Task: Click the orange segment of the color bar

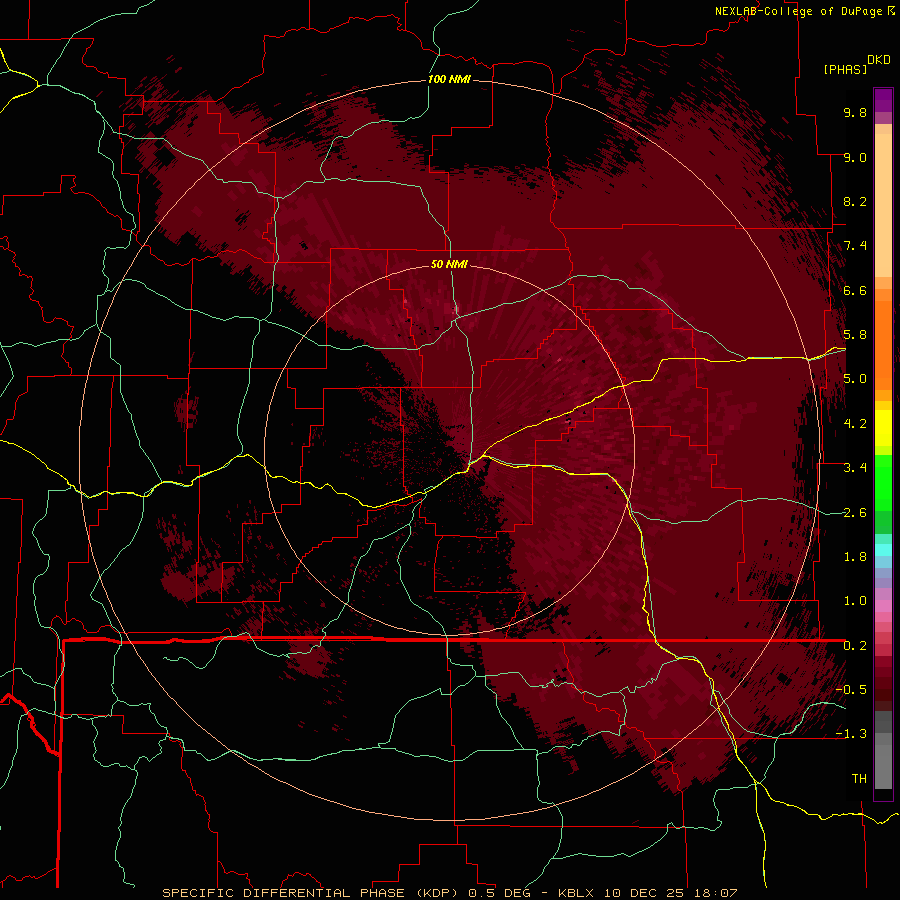Action: point(883,346)
